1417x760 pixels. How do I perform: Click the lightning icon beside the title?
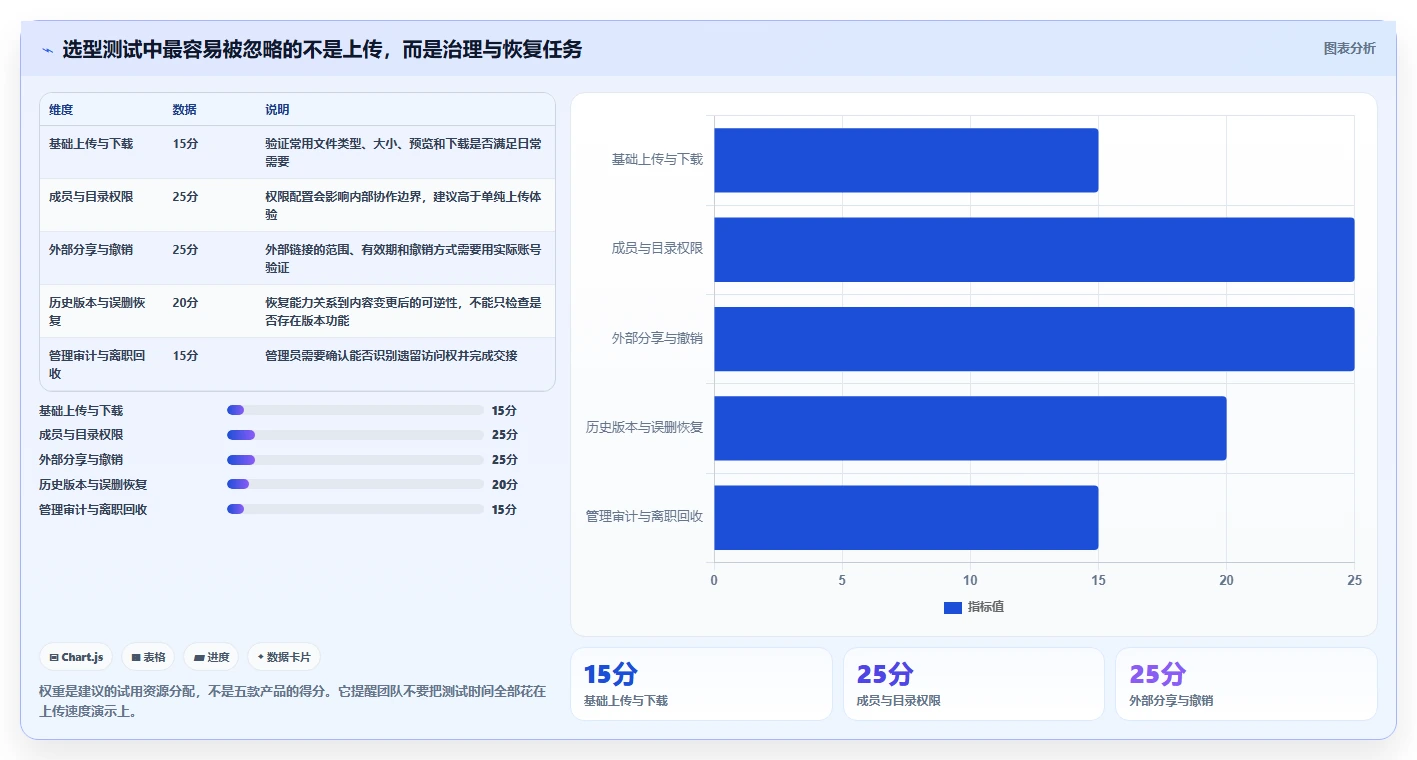[48, 50]
